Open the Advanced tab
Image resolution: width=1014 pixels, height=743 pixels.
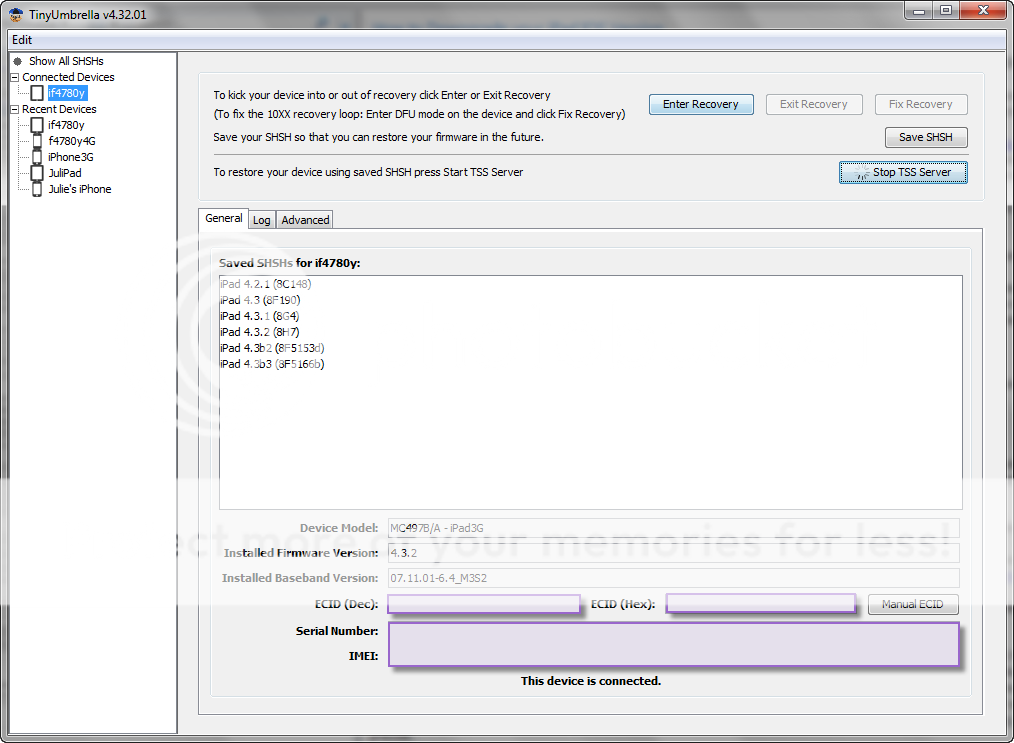click(305, 220)
